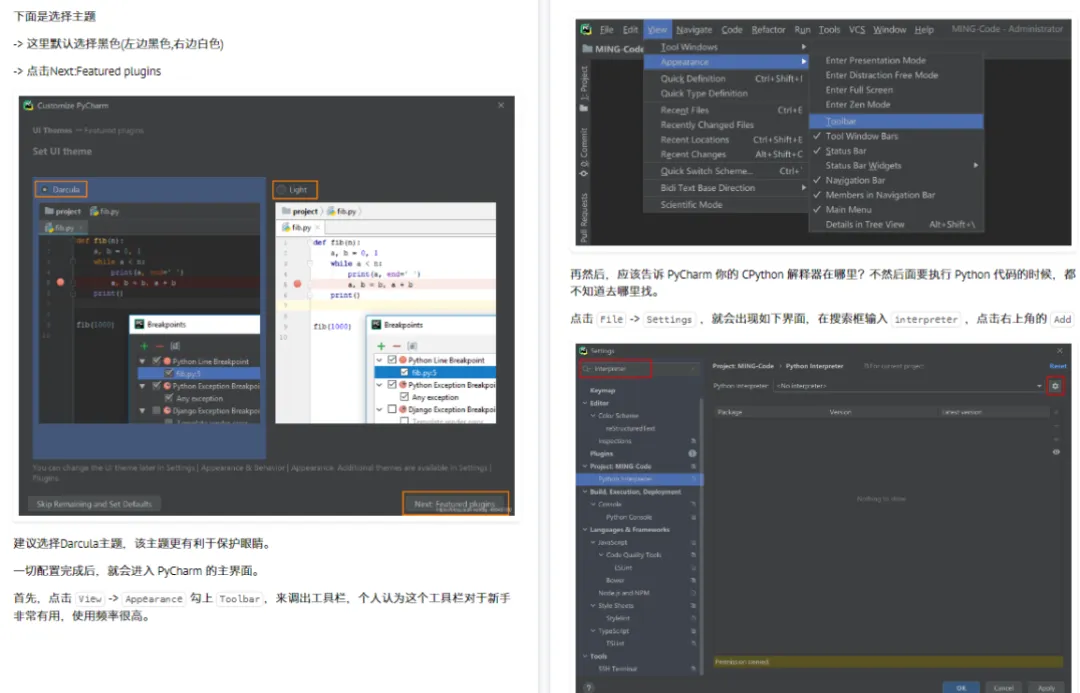This screenshot has width=1080, height=693.
Task: Click the Plugins update badge in Settings tree
Action: 692,453
